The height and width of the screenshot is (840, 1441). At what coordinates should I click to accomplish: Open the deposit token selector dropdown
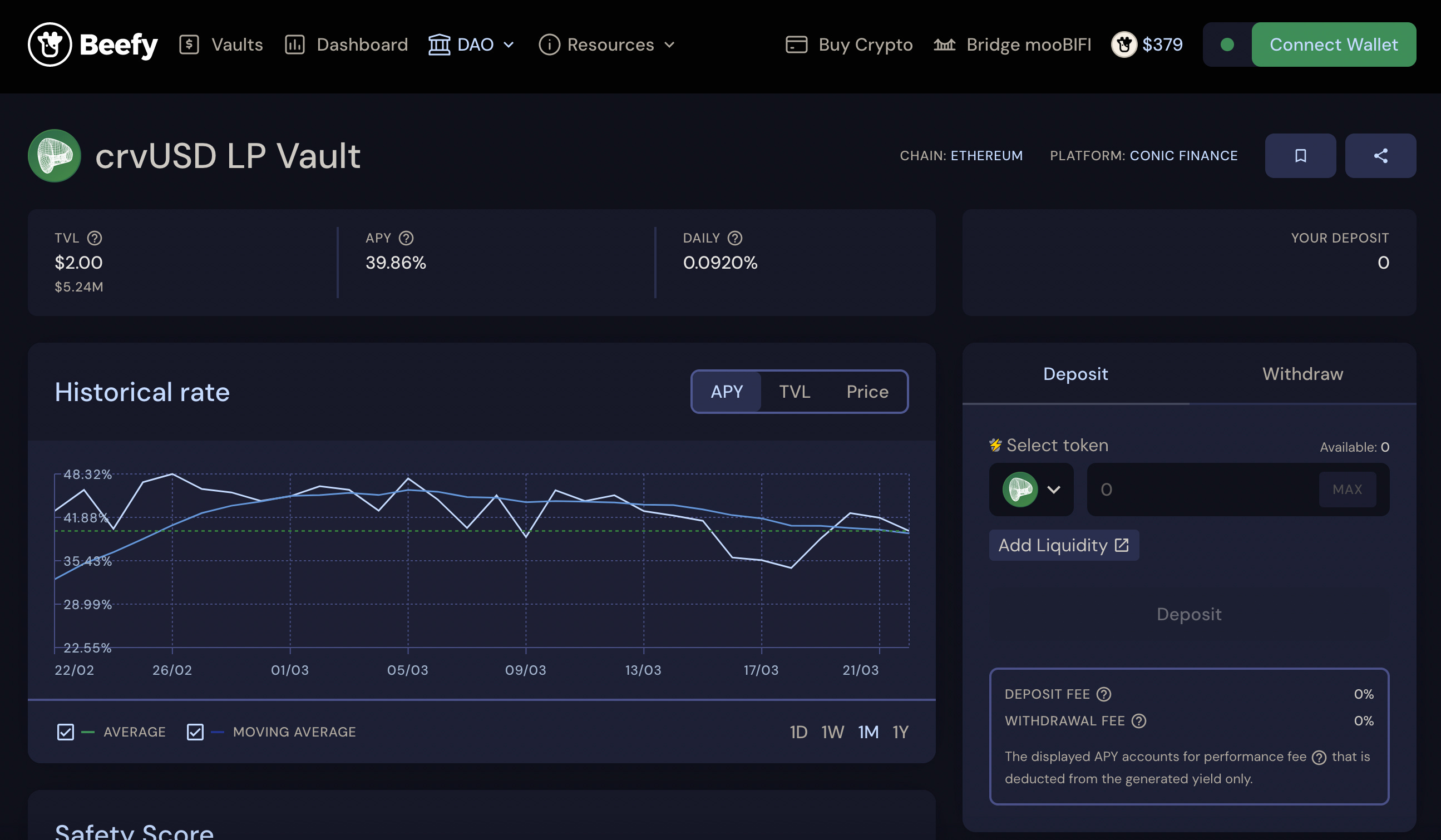pyautogui.click(x=1031, y=490)
